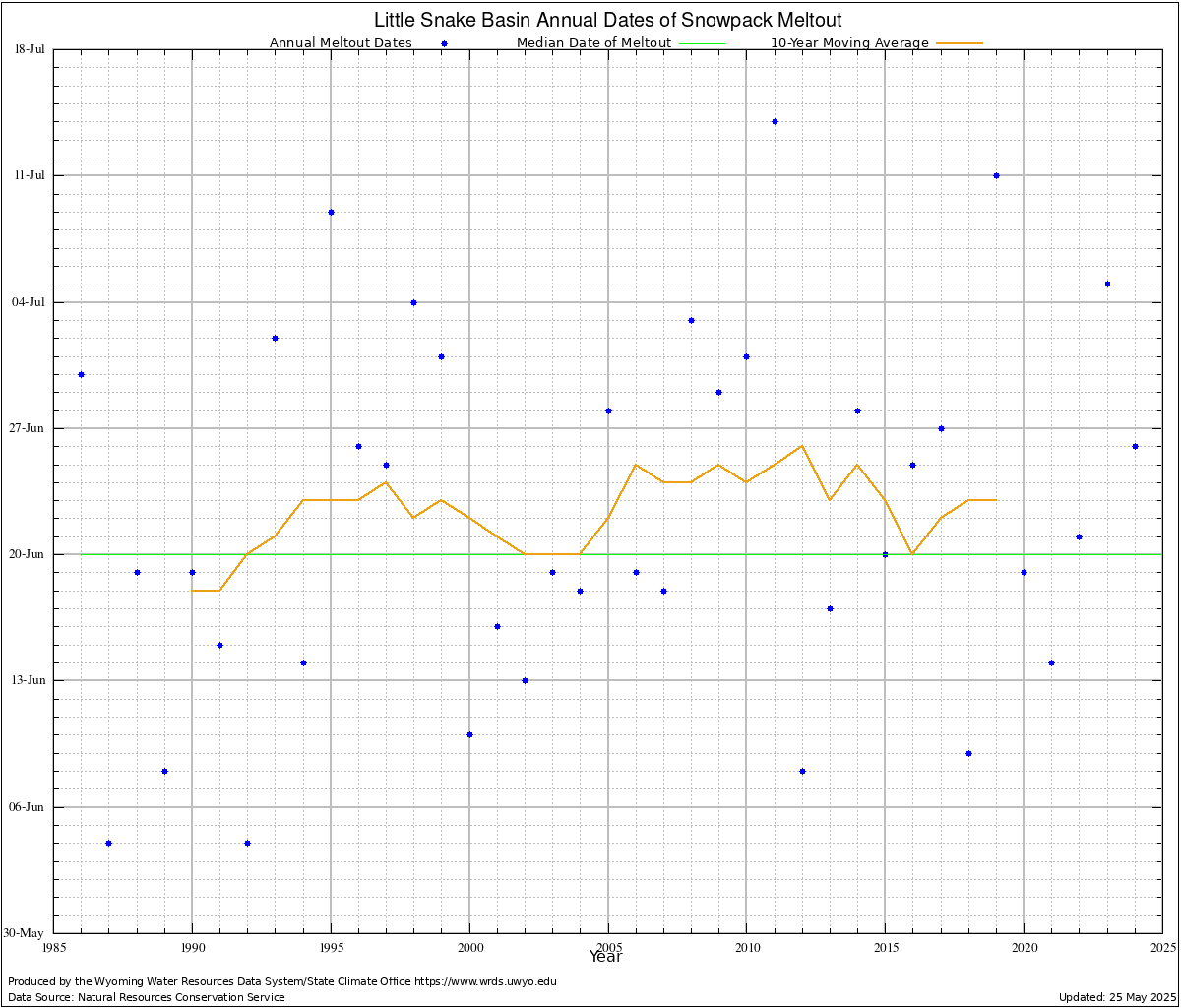Screen dimensions: 1181x1008
Task: Click the '20-Jun' y-axis label
Action: [x=30, y=554]
